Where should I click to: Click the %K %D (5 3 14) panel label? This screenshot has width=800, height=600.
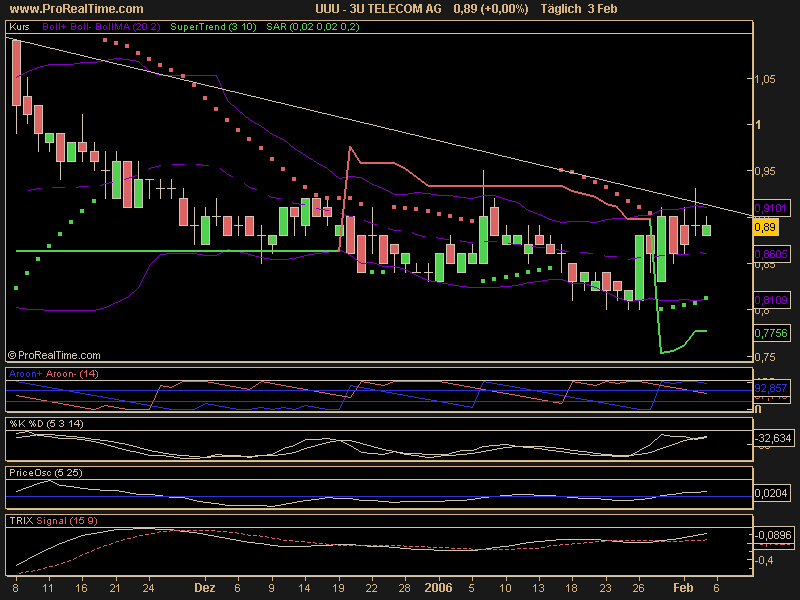[46, 423]
